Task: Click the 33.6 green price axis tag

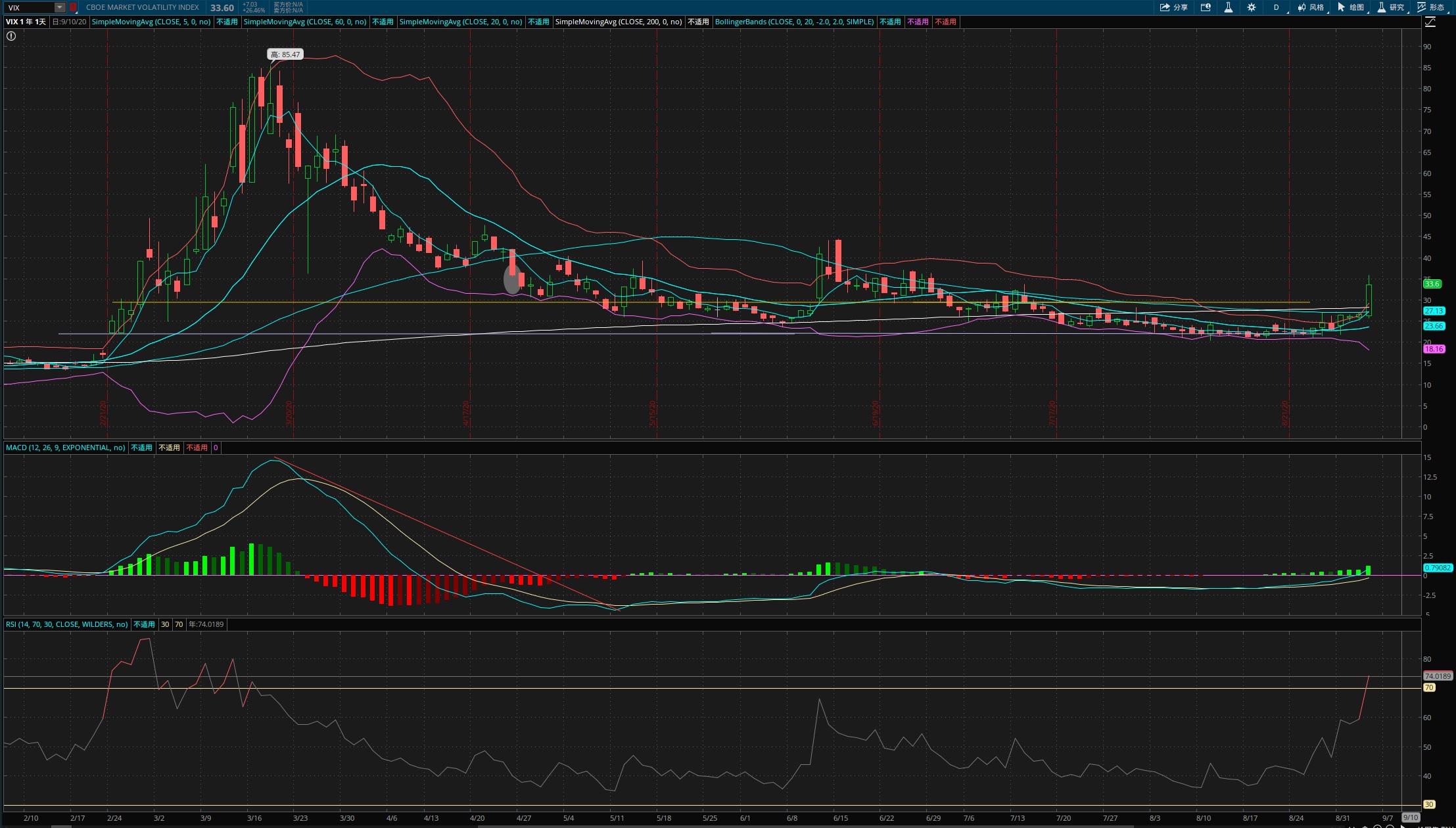Action: (1432, 284)
